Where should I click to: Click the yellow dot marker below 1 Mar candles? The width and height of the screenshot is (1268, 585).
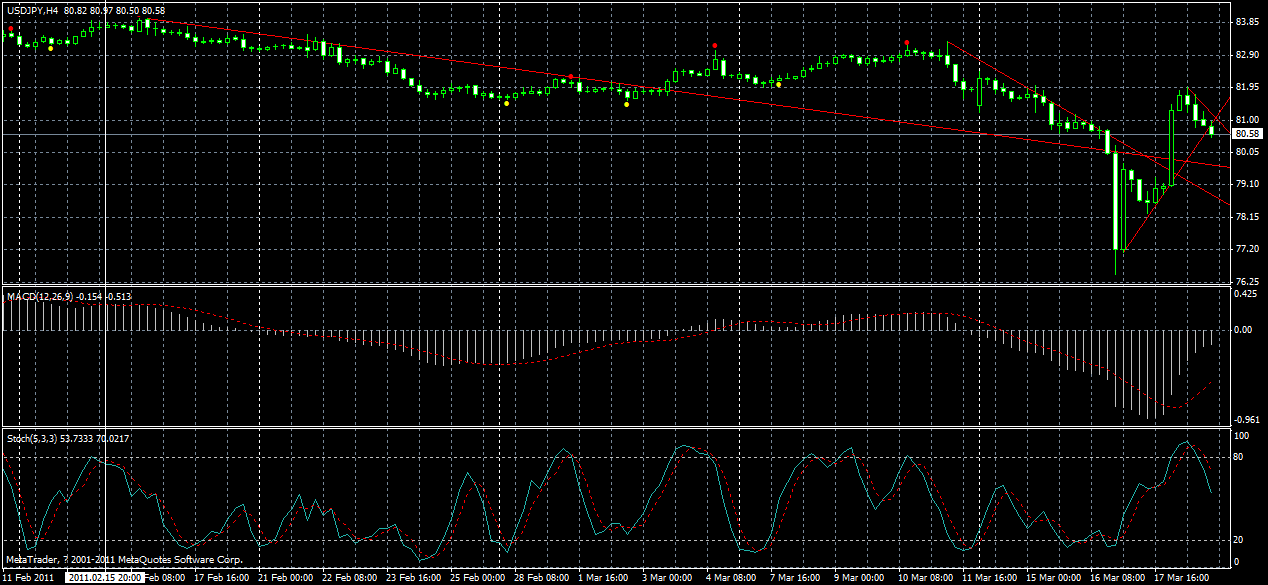626,105
